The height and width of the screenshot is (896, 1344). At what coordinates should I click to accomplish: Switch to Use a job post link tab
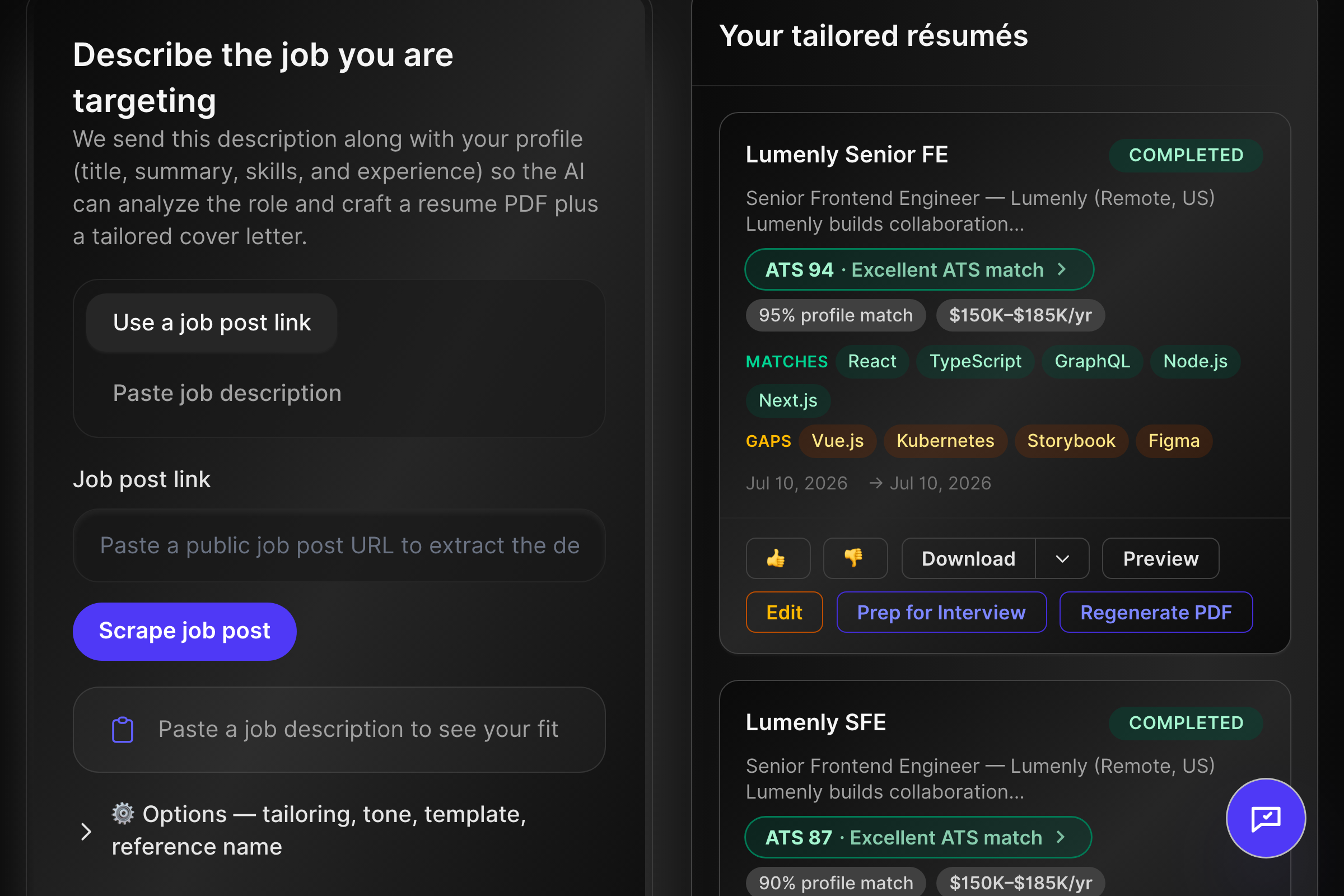pyautogui.click(x=212, y=323)
